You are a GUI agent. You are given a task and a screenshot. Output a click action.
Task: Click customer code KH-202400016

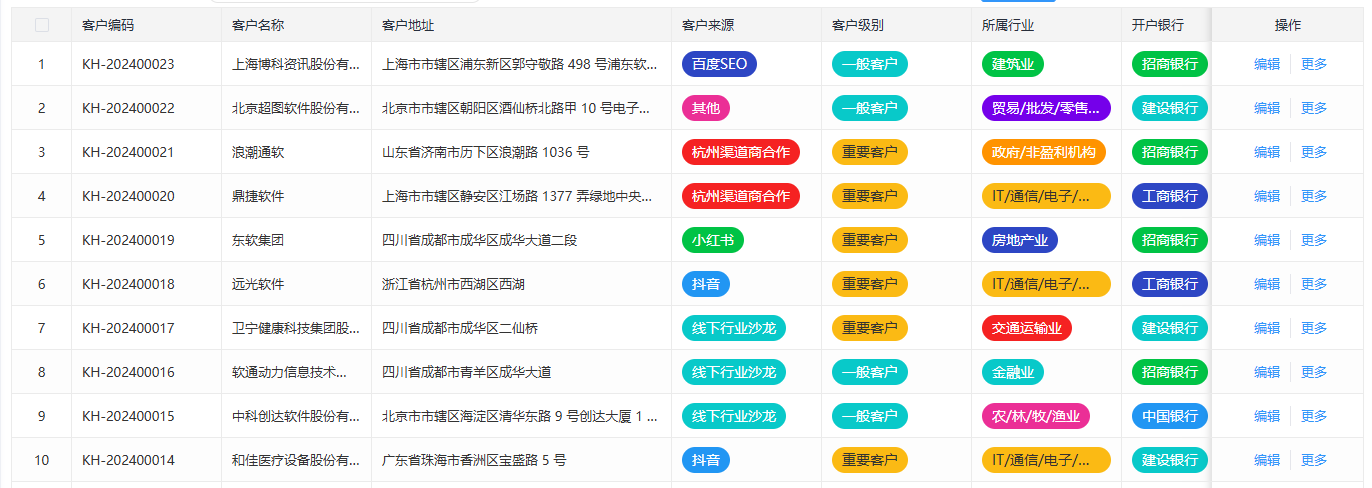pos(128,372)
